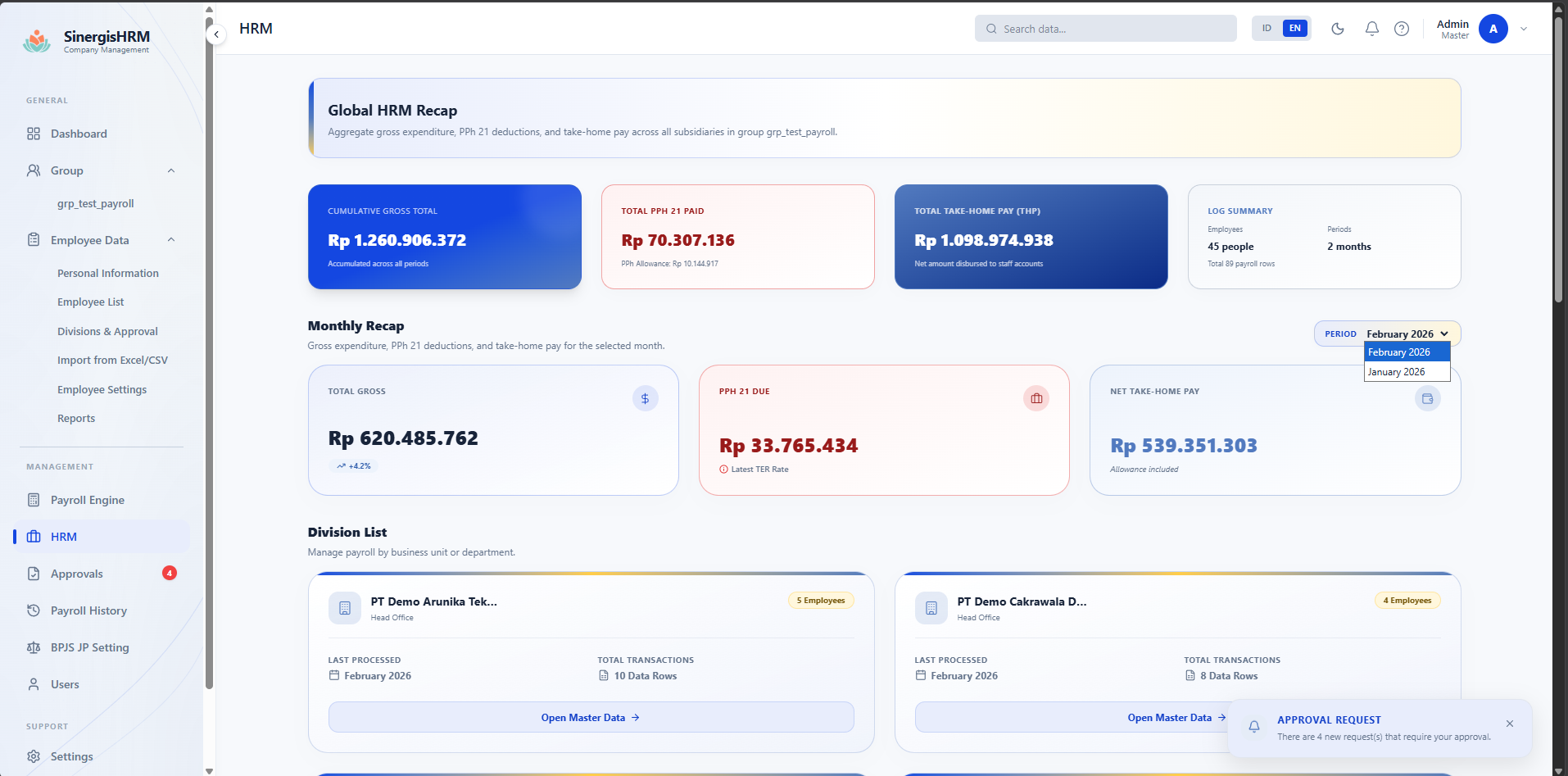
Task: Choose January 2026 period option
Action: (1407, 372)
